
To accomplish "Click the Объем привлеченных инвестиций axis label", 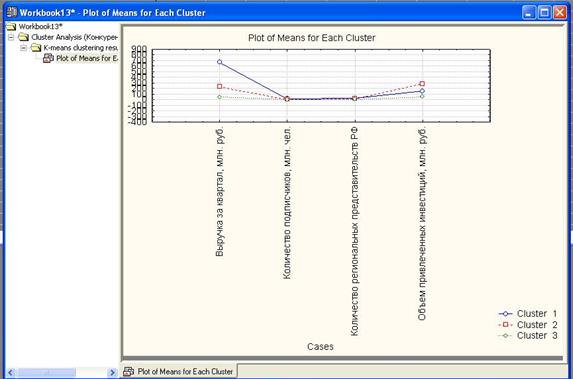I will pyautogui.click(x=422, y=224).
